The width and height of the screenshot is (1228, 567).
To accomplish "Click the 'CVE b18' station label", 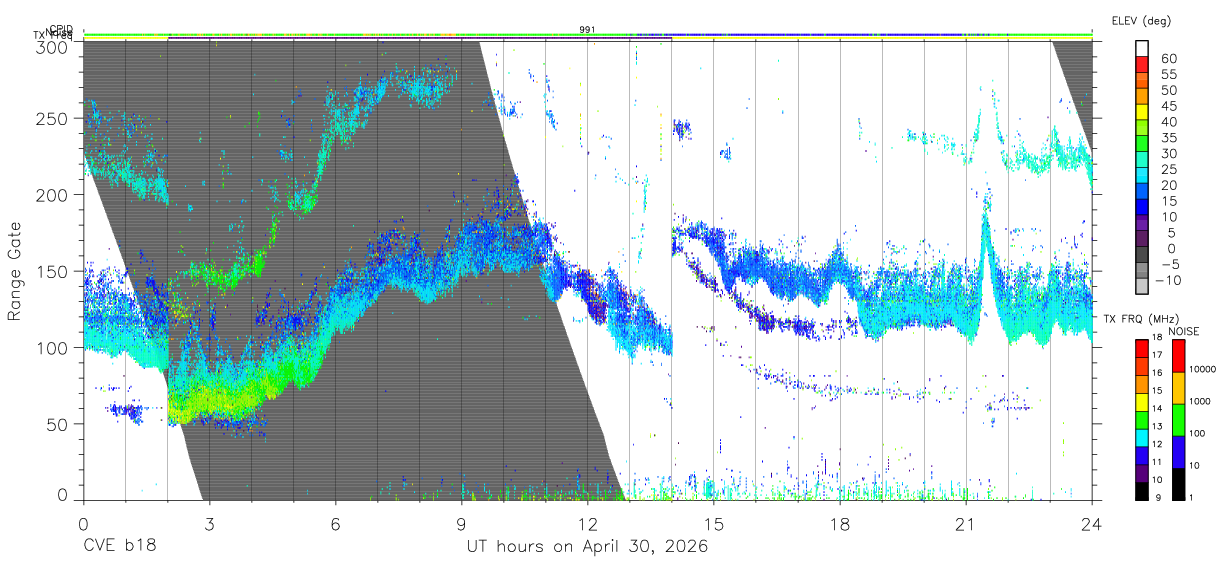I will pos(119,547).
